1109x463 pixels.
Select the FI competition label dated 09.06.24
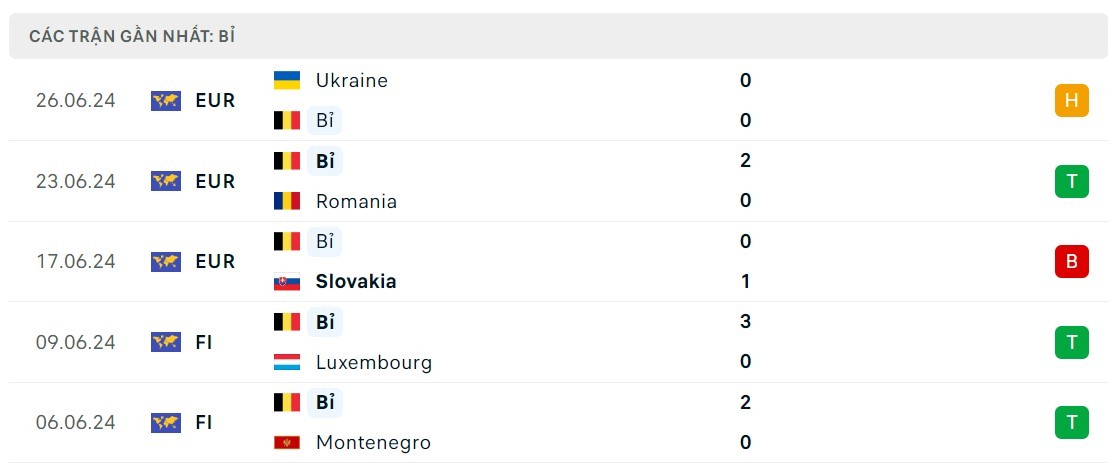pos(204,342)
